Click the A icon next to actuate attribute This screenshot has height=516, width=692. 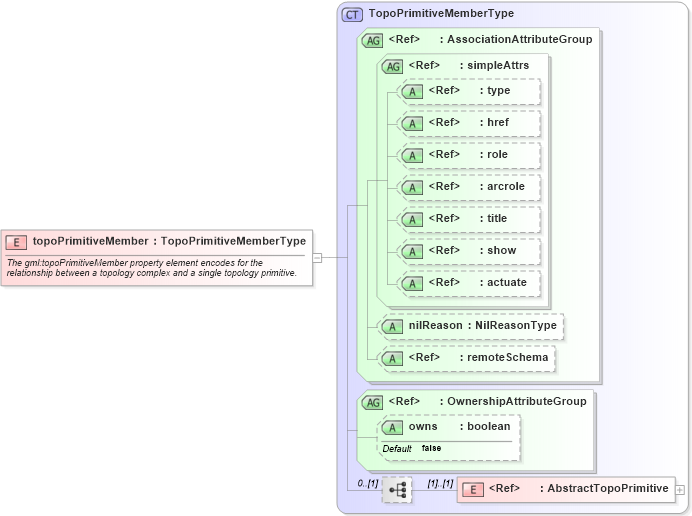[412, 284]
